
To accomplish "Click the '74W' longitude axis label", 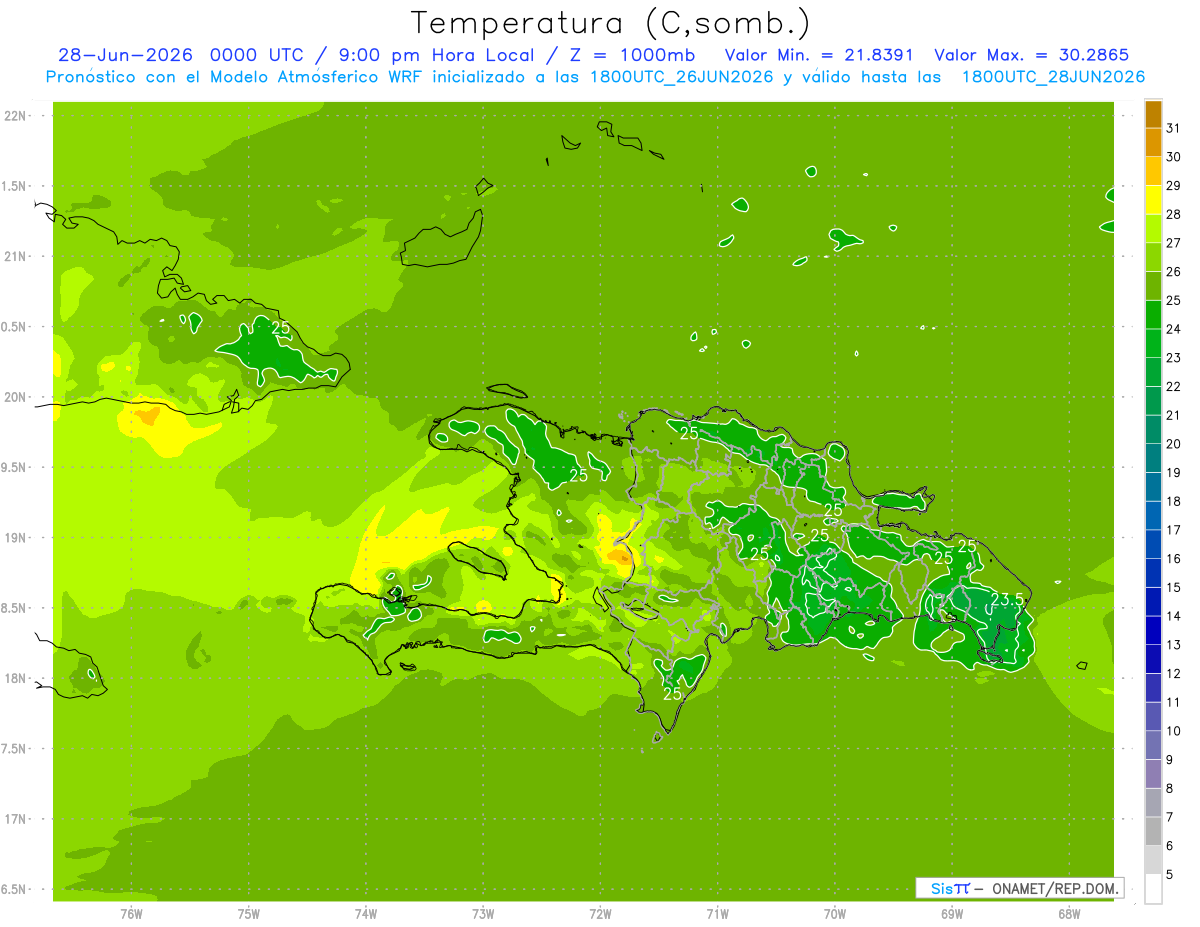I will (366, 913).
